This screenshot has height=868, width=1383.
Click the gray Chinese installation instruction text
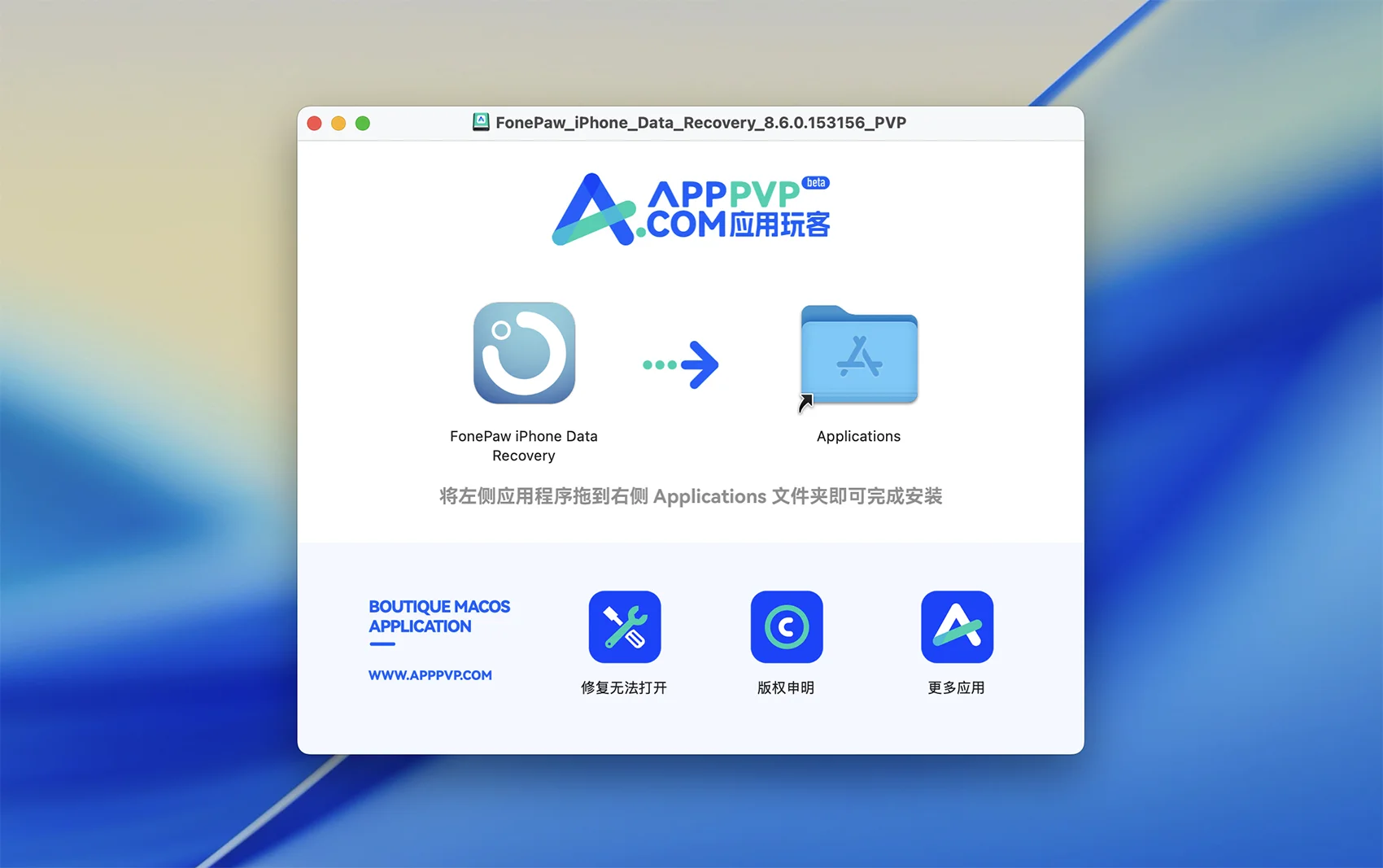point(691,496)
